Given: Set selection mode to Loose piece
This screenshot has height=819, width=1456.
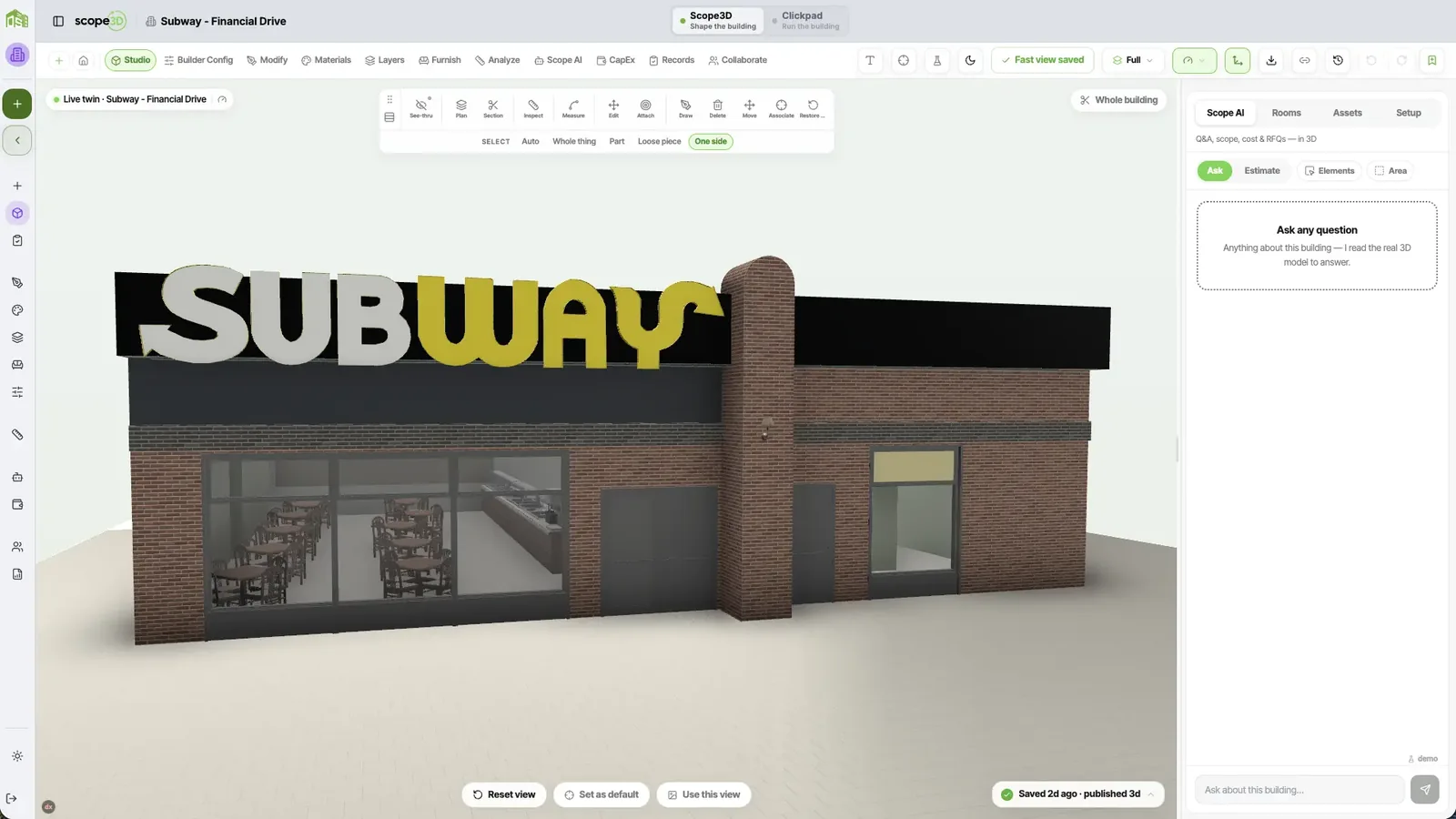Looking at the screenshot, I should click(659, 142).
